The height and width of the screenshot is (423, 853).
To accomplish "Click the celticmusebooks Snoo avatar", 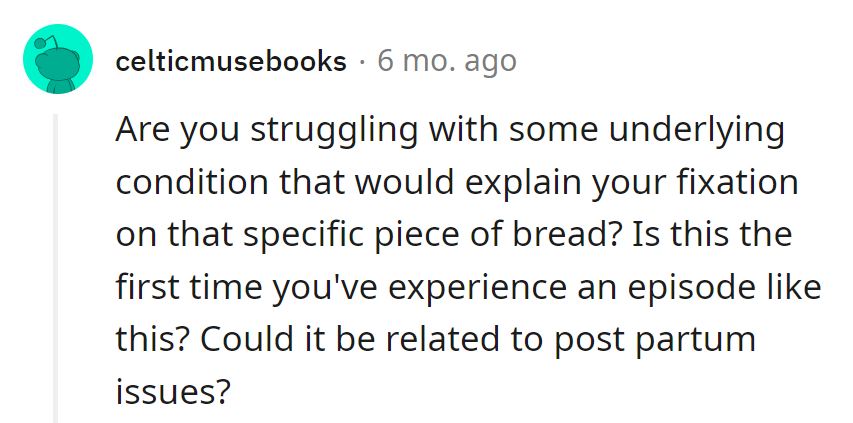I will pos(57,60).
